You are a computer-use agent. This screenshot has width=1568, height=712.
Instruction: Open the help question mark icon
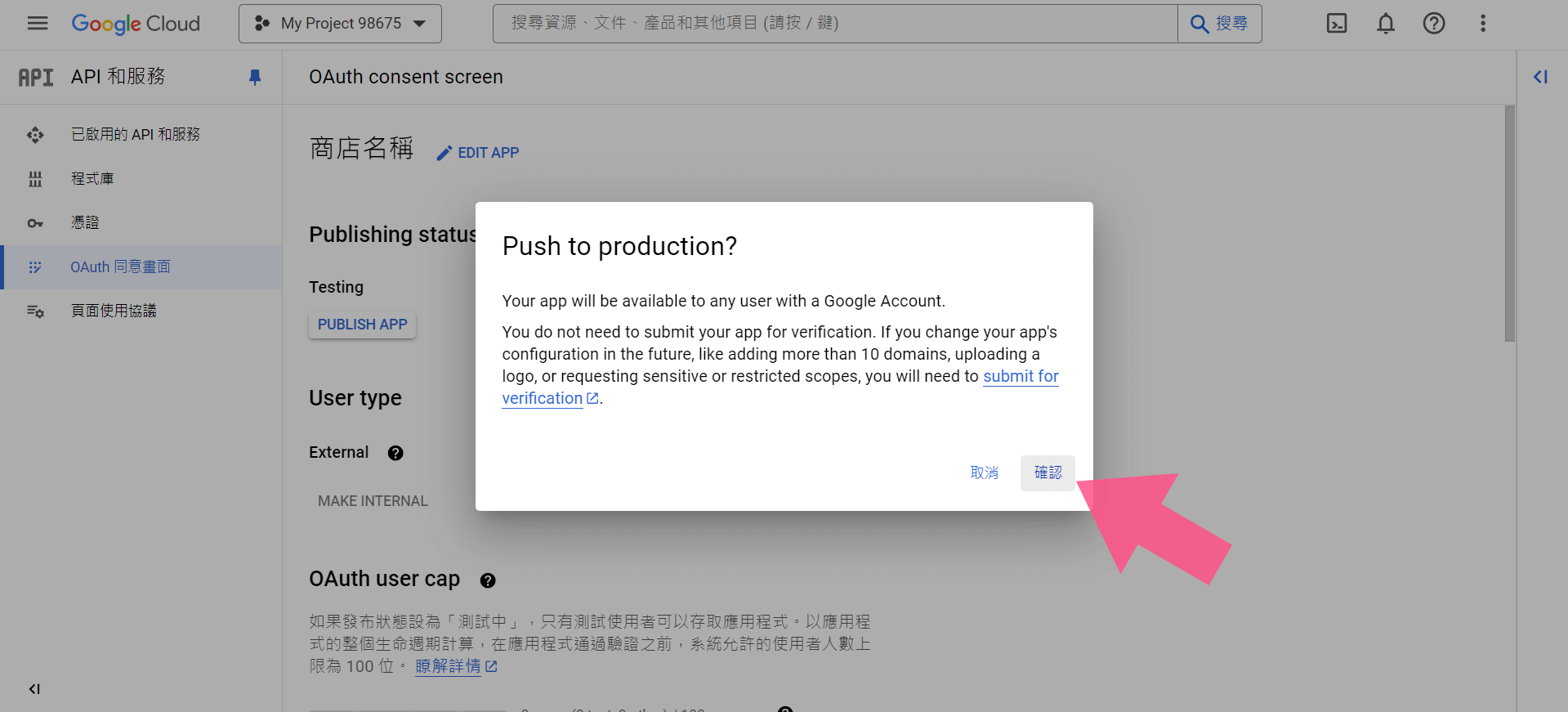pos(1434,24)
